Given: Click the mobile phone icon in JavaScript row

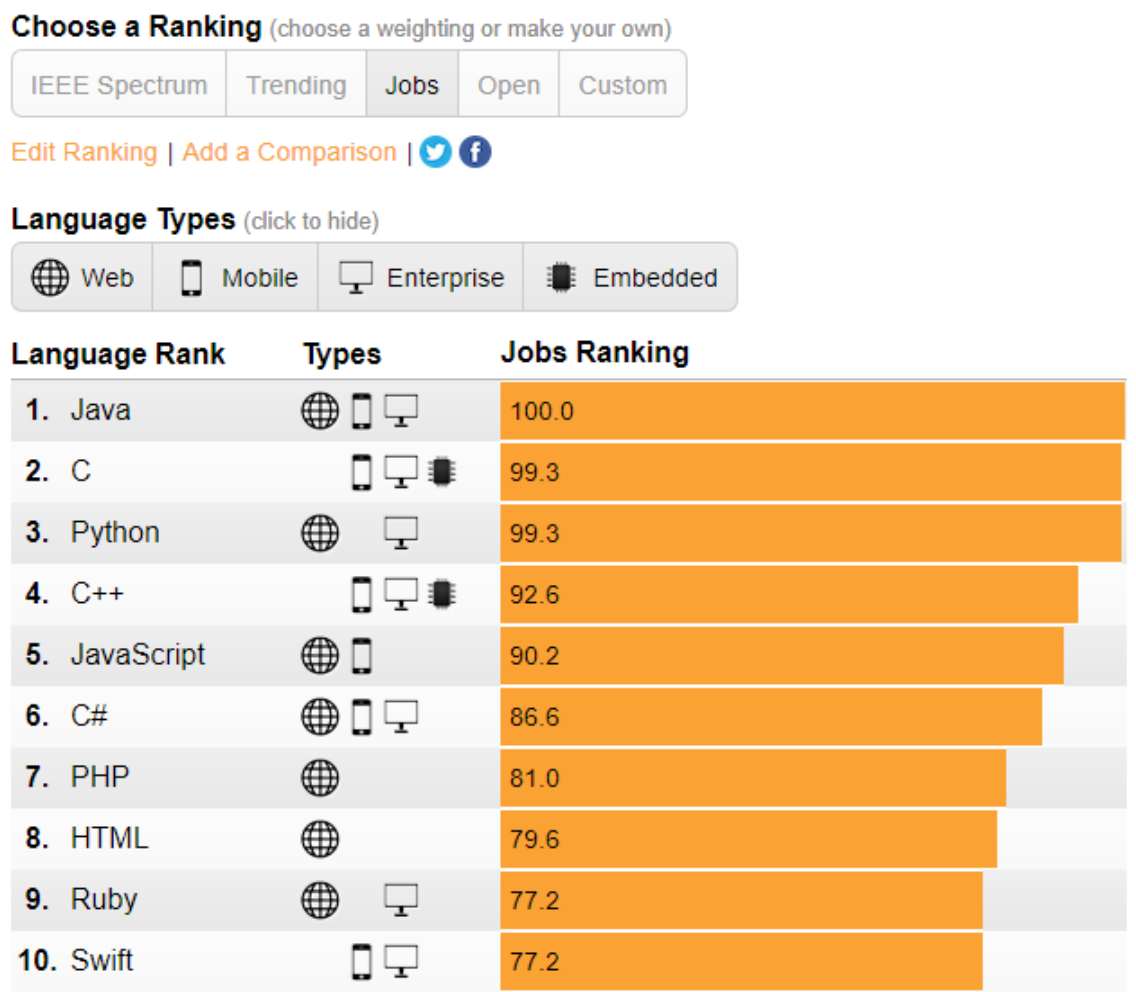Looking at the screenshot, I should coord(362,655).
